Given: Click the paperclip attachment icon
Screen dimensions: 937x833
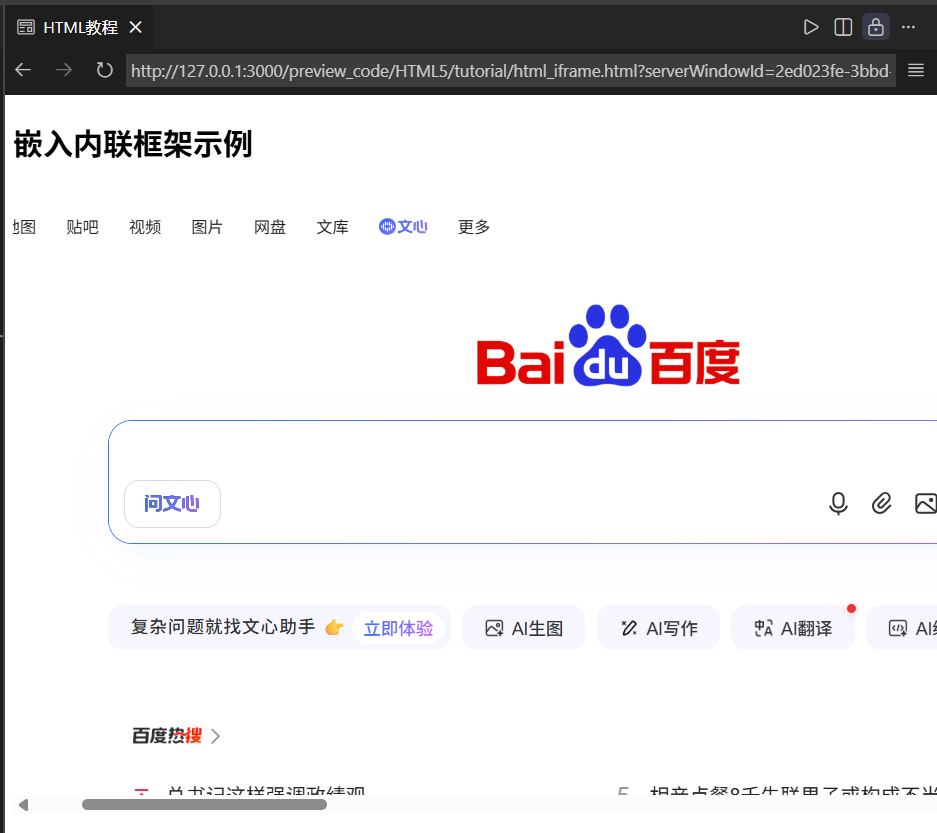Looking at the screenshot, I should (881, 504).
